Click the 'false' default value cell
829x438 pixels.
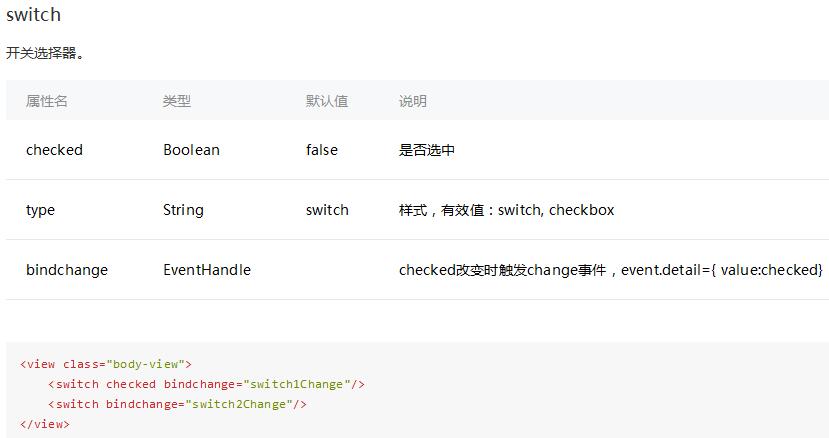click(322, 150)
